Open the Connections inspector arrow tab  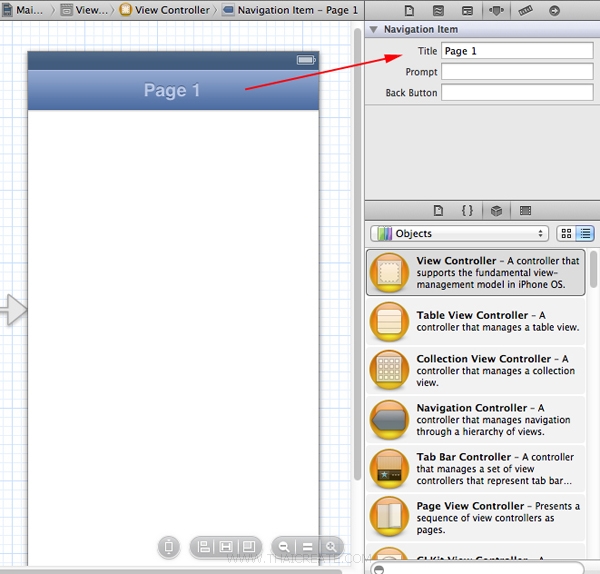point(554,10)
